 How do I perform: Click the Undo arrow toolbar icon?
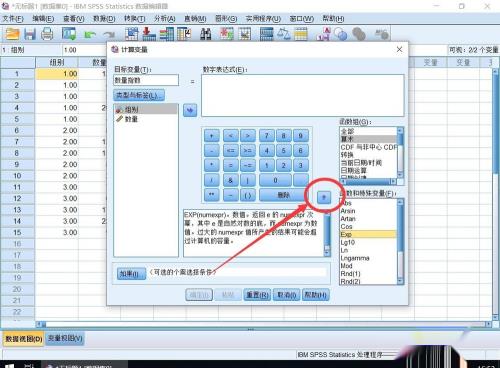point(89,34)
